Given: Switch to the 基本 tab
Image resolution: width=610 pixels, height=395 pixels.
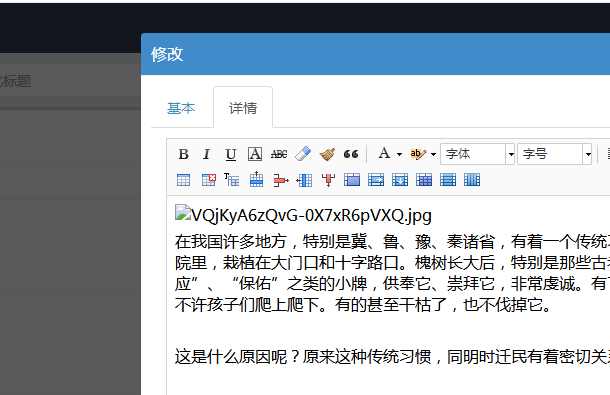Looking at the screenshot, I should pyautogui.click(x=181, y=108).
